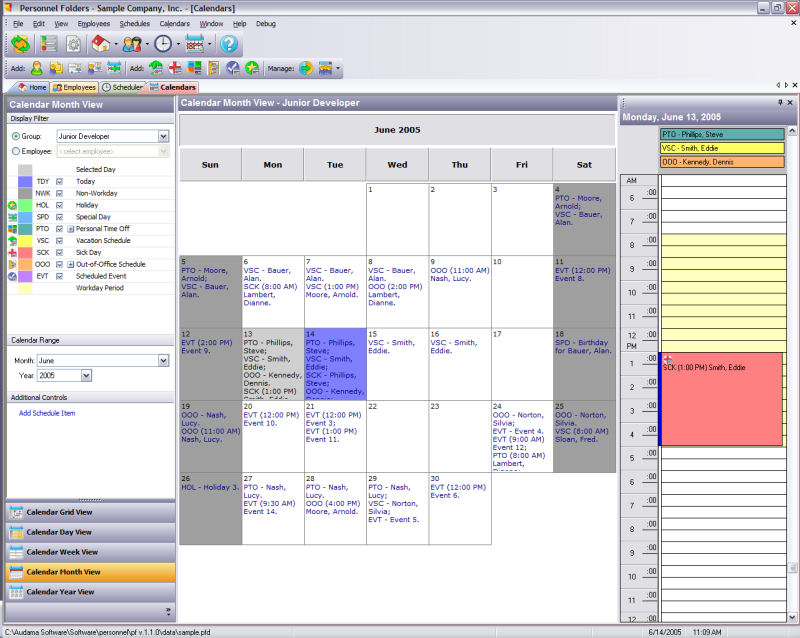
Task: Click the green refresh icon in main toolbar
Action: (20, 44)
